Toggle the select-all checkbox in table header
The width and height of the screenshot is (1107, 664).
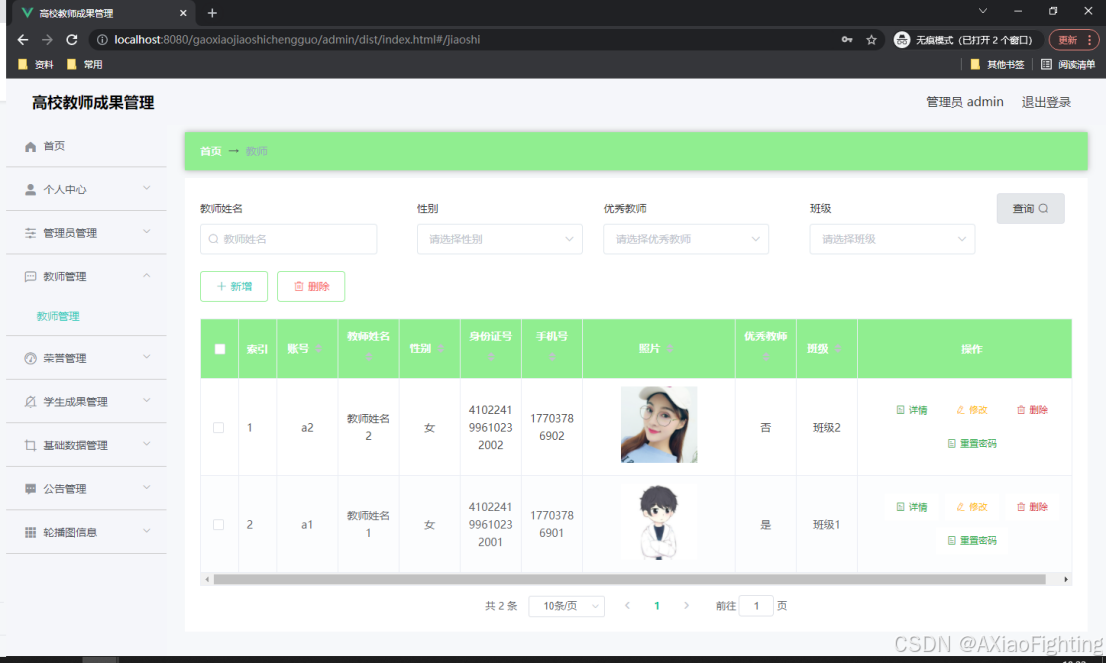click(x=220, y=349)
